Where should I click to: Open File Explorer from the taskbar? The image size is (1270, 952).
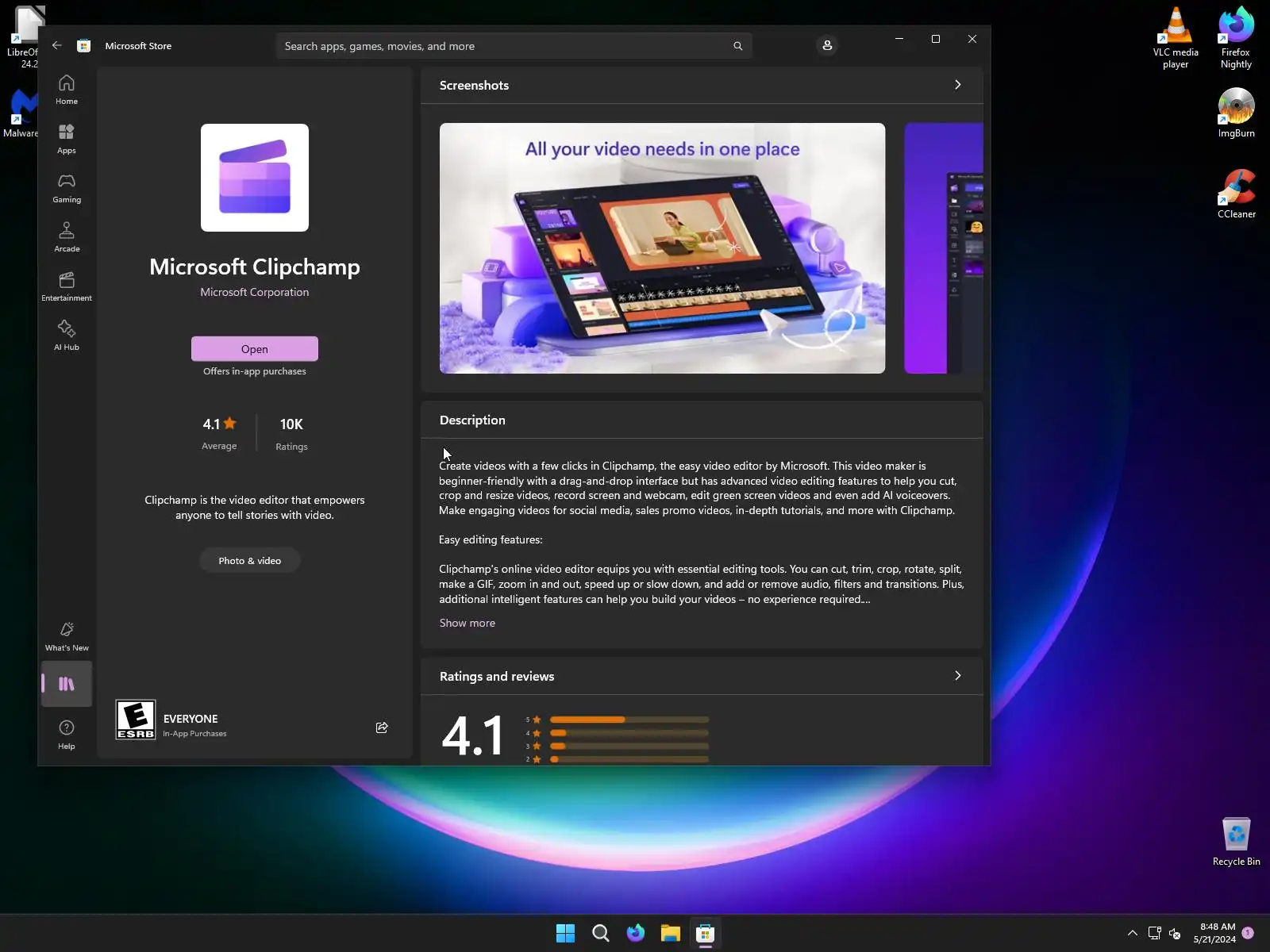671,933
